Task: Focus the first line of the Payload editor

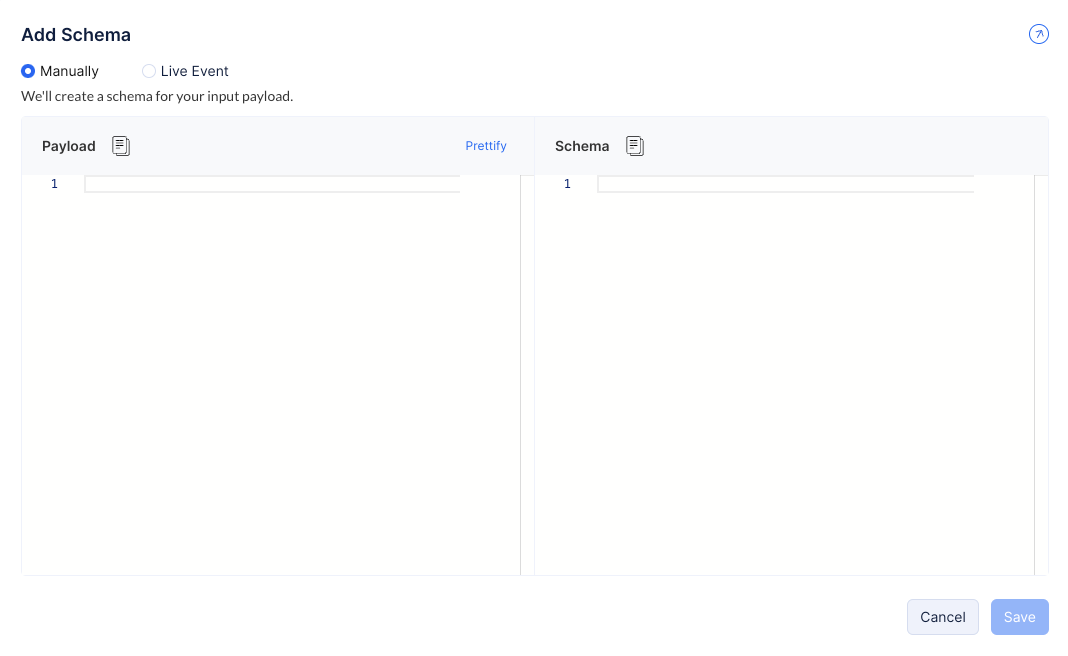Action: click(272, 184)
